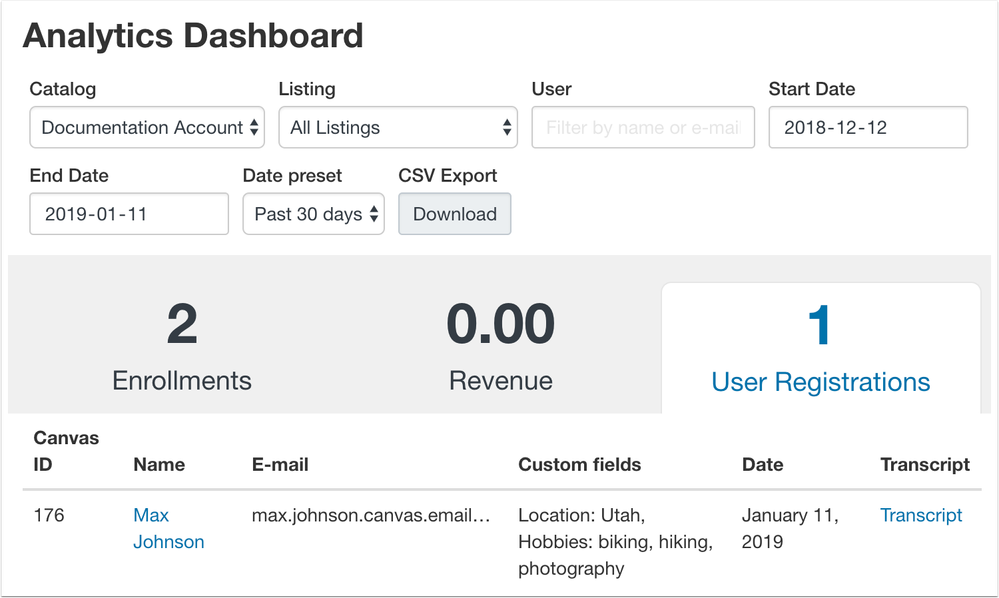Edit the End Date field
The height and width of the screenshot is (598, 999).
128,213
